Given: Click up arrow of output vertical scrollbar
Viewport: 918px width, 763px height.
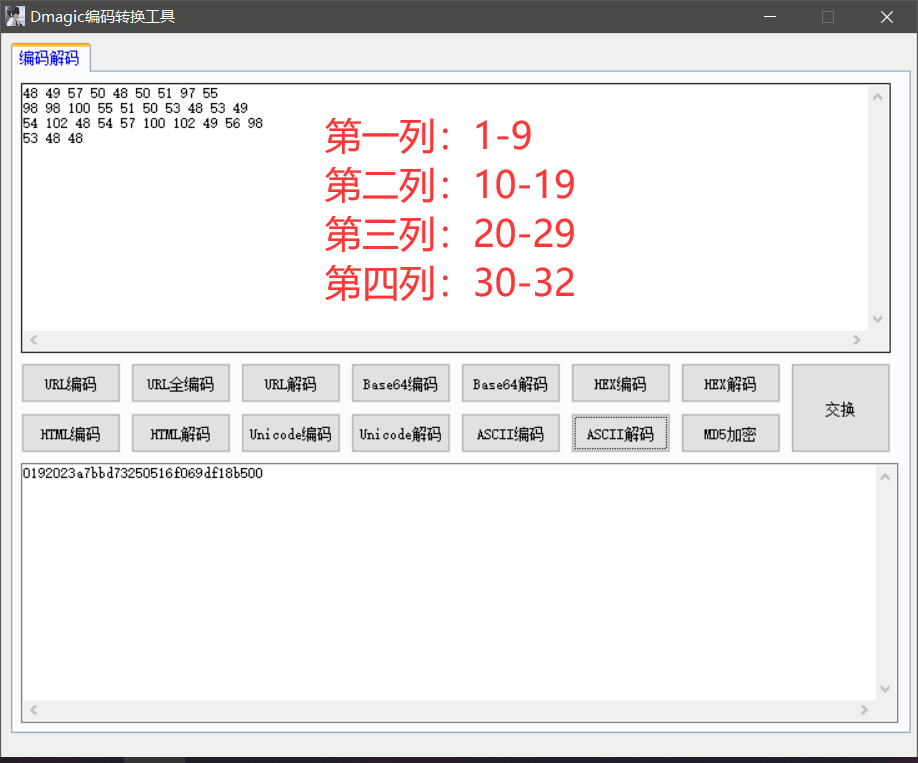Looking at the screenshot, I should pyautogui.click(x=885, y=477).
